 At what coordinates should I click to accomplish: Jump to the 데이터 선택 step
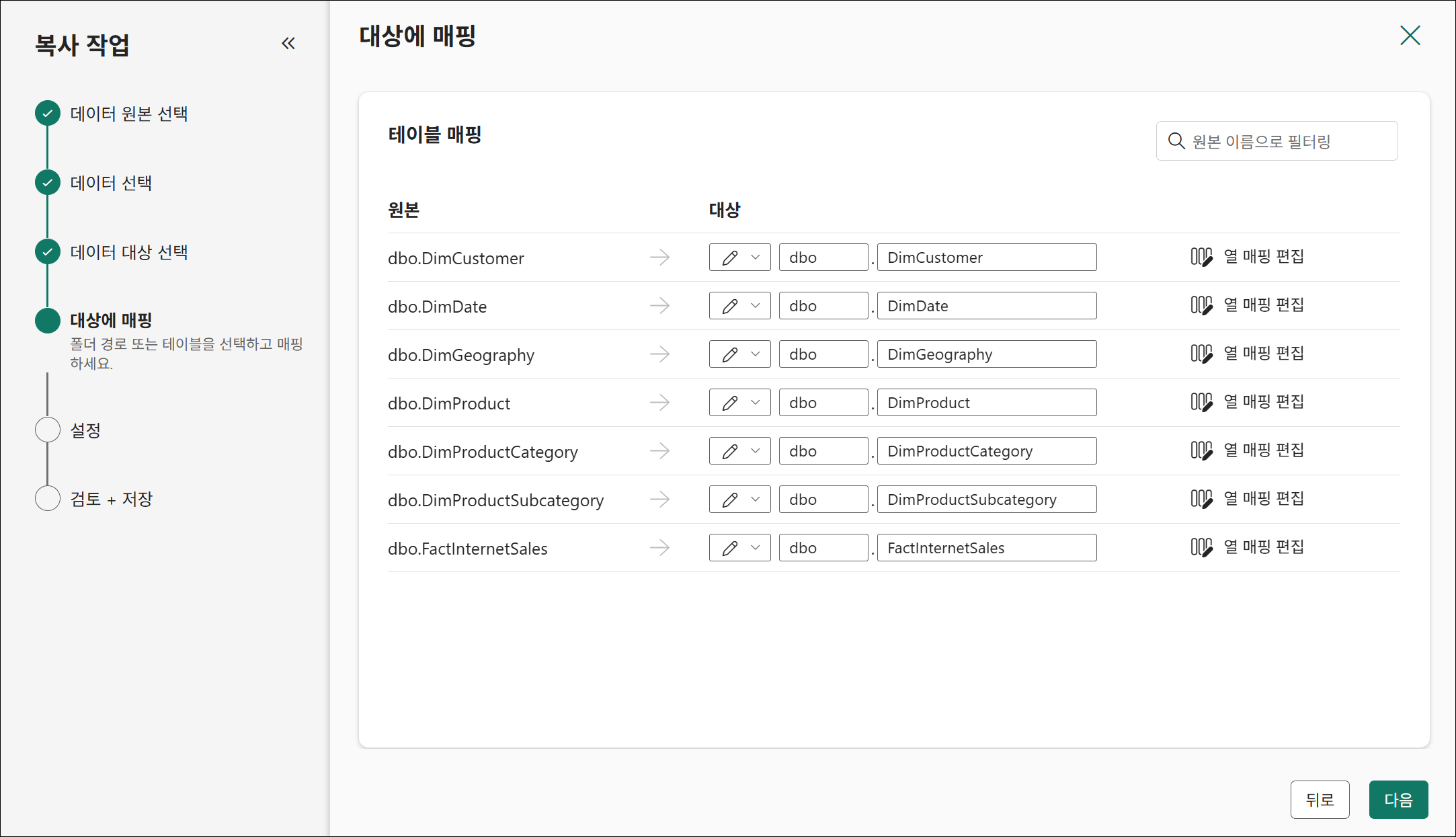[111, 183]
